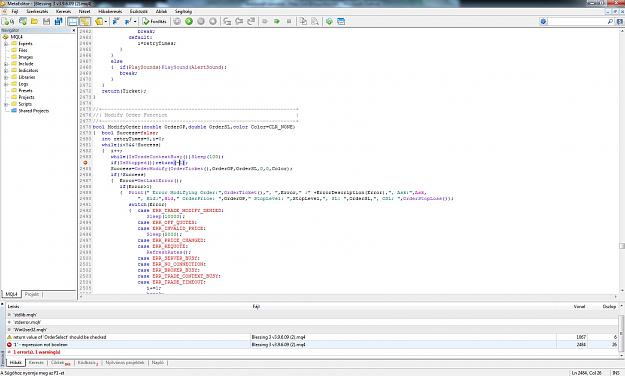The height and width of the screenshot is (376, 625).
Task: Toggle the Navigator panel toolbar button
Action: (x=73, y=22)
